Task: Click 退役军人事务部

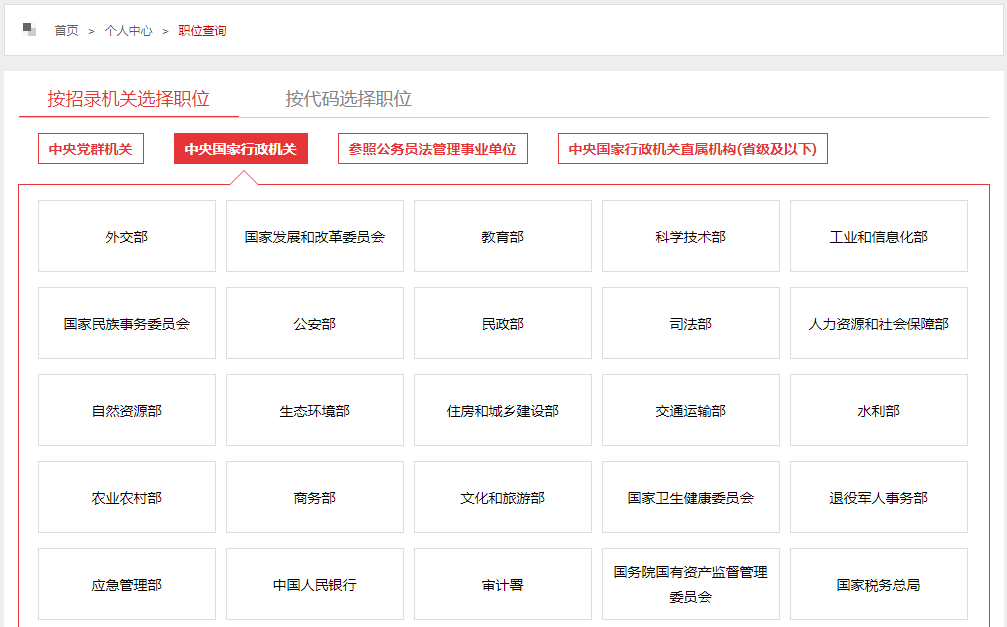Action: (x=878, y=497)
